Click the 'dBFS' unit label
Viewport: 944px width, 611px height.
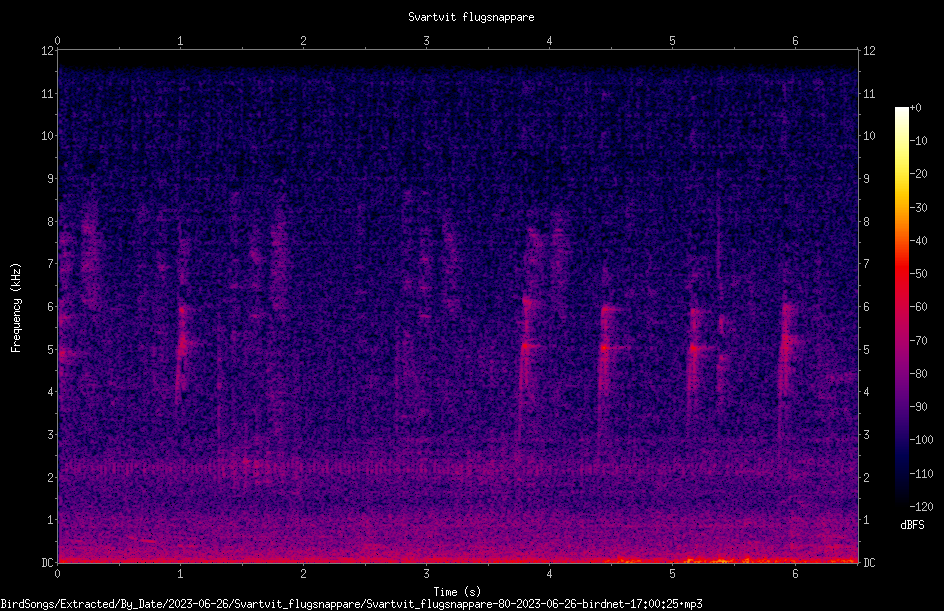coord(912,525)
